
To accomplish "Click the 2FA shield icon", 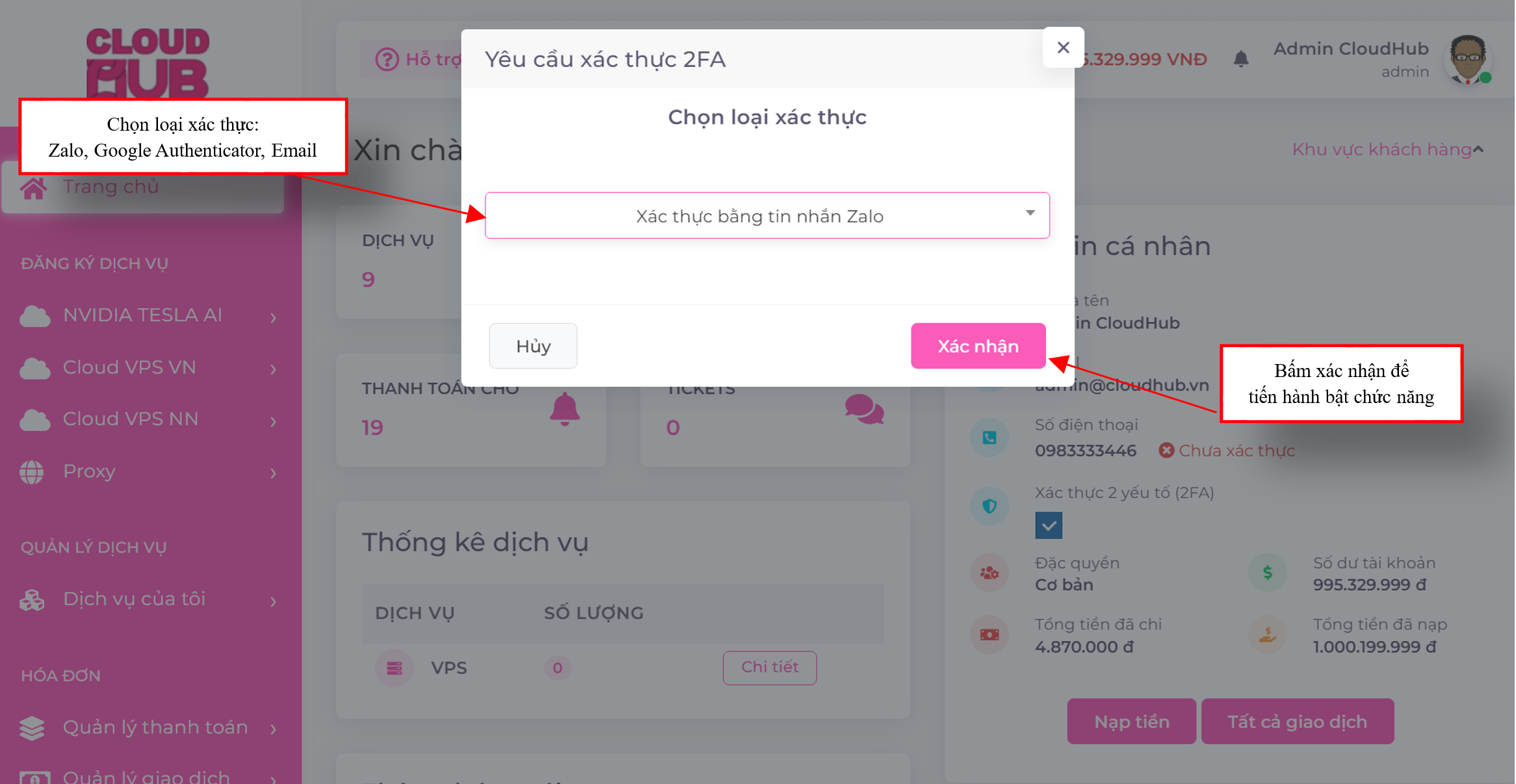I will [x=989, y=506].
